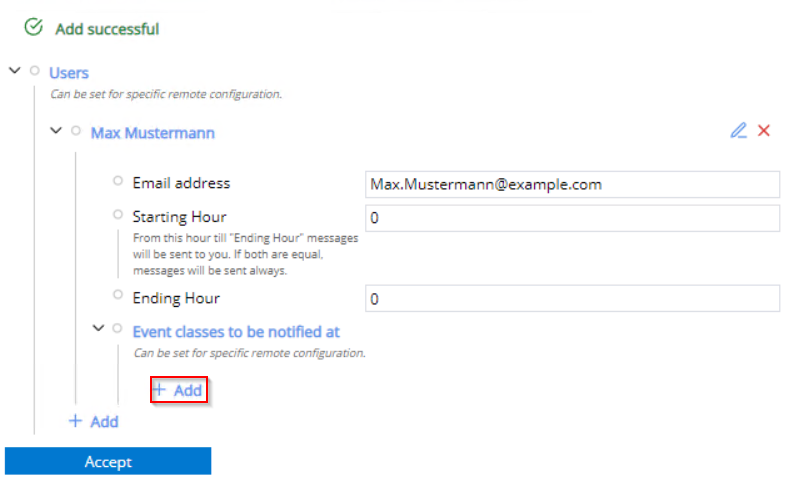The image size is (806, 493).
Task: Click into the Email address text field
Action: (x=572, y=184)
